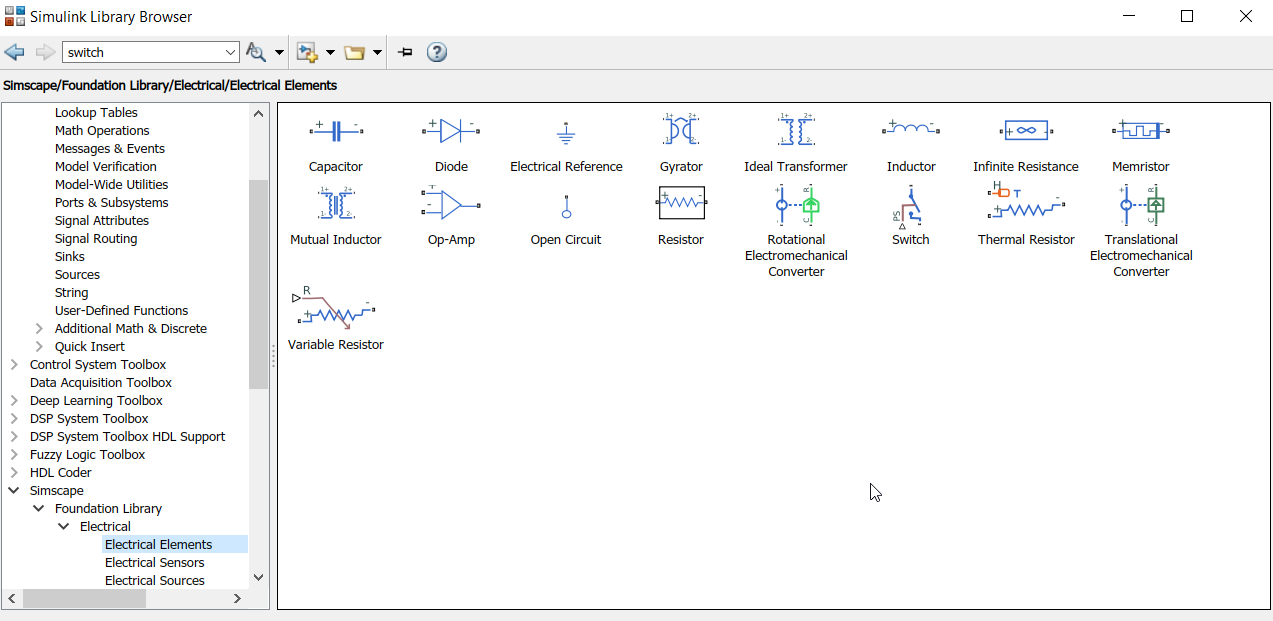1273x621 pixels.
Task: Expand the Deep Learning Toolbox node
Action: click(x=14, y=400)
